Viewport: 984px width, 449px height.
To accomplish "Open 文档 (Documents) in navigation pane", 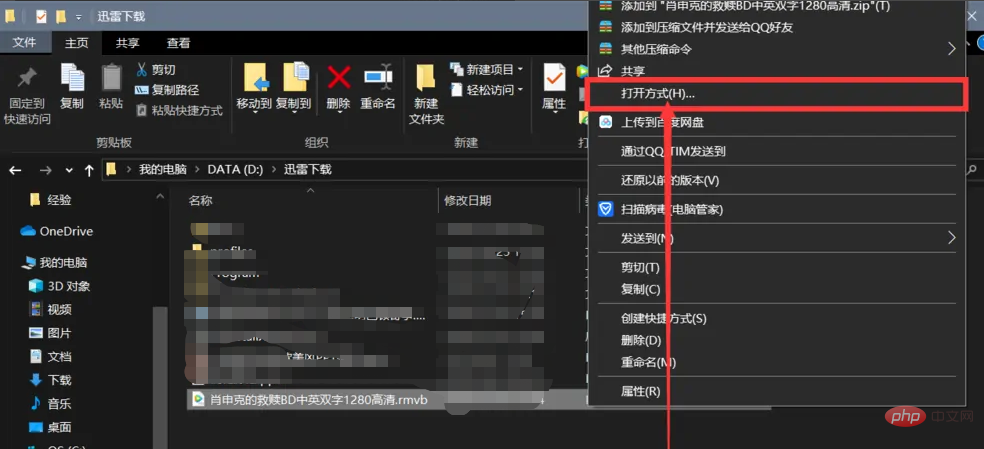I will point(51,357).
